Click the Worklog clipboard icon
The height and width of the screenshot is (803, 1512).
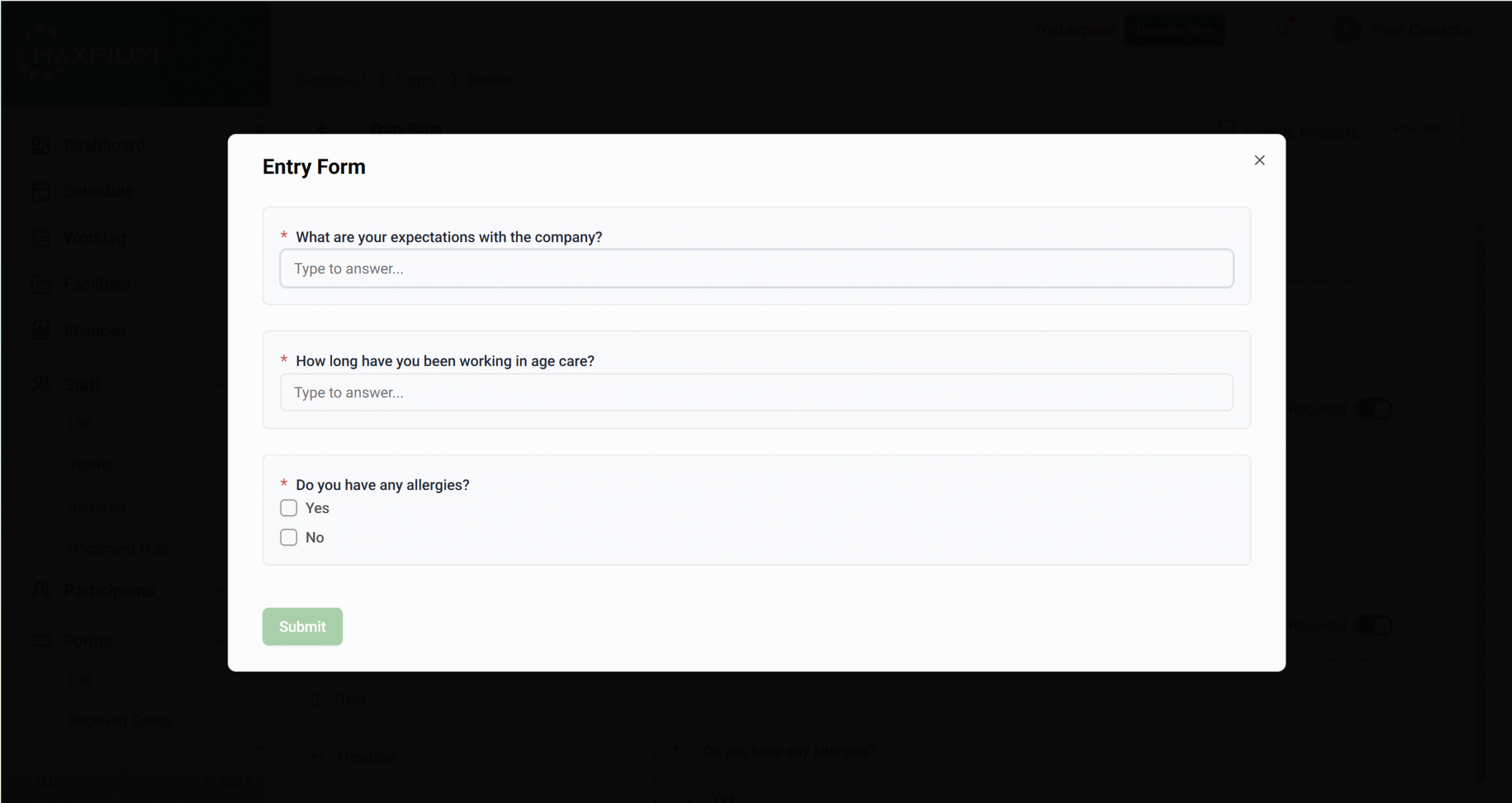(x=40, y=237)
